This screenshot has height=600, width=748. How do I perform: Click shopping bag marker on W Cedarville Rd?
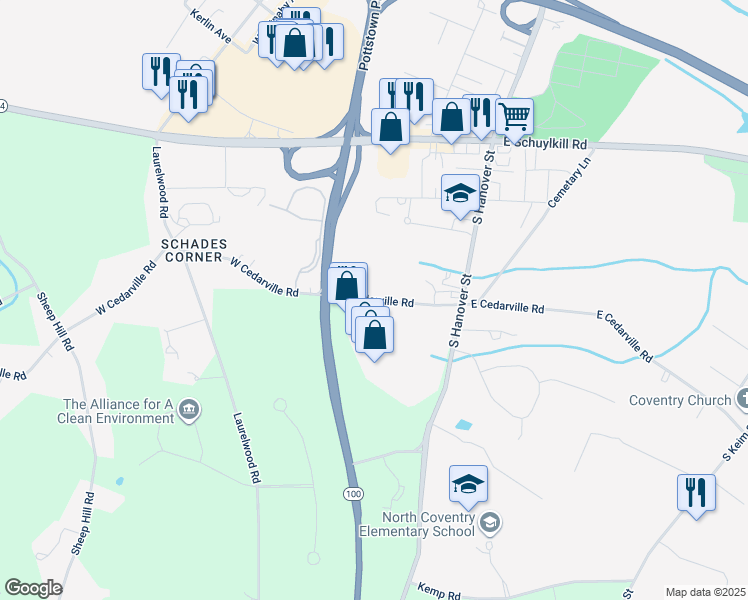[x=346, y=287]
